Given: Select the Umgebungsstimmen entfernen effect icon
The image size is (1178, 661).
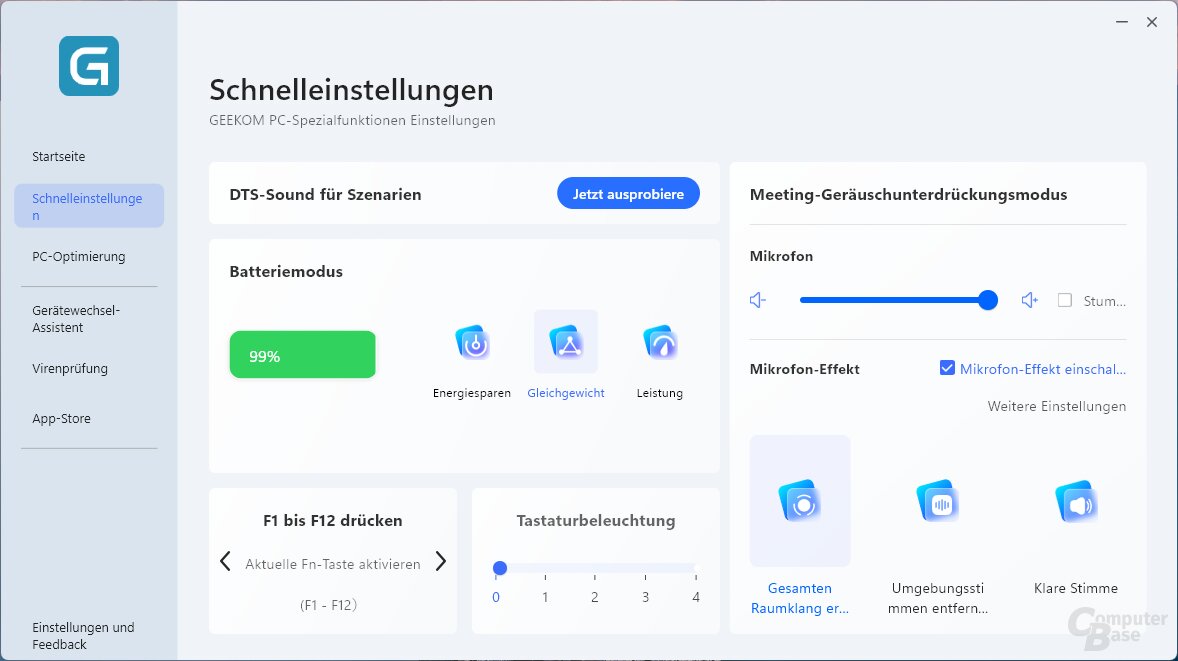Looking at the screenshot, I should coord(937,500).
